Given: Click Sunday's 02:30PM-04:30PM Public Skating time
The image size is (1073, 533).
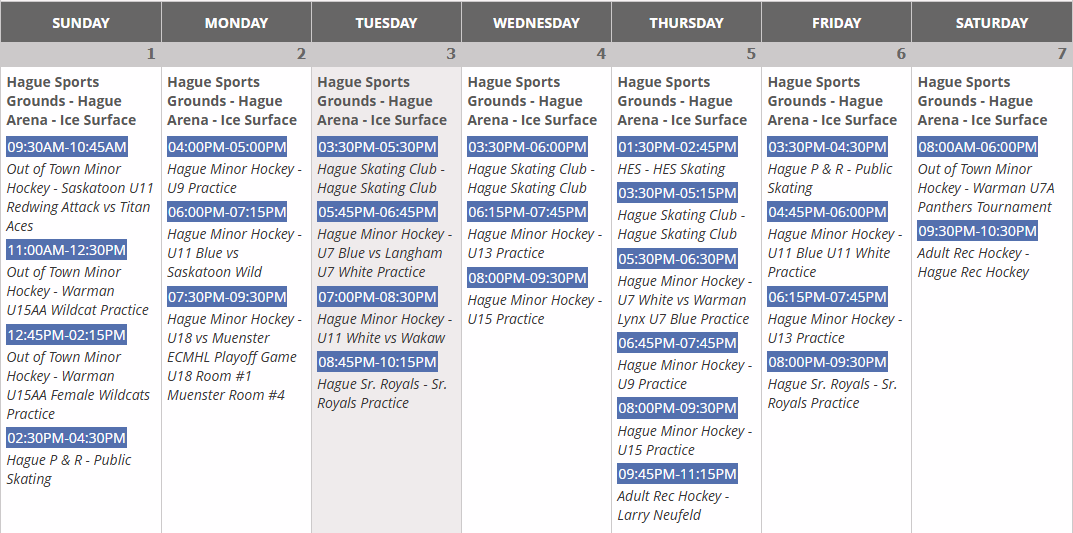Looking at the screenshot, I should tap(67, 438).
